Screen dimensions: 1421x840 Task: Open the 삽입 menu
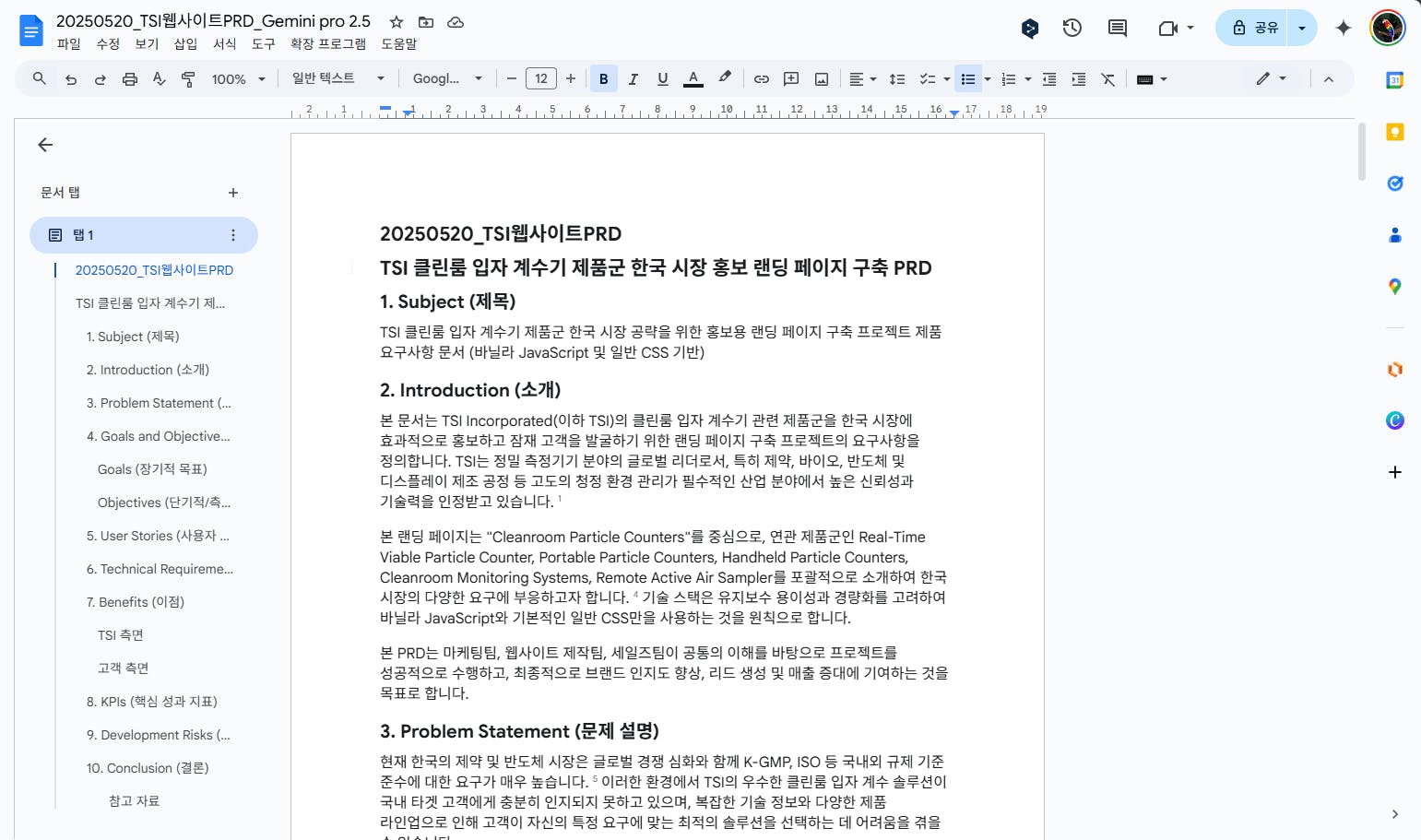(x=185, y=43)
